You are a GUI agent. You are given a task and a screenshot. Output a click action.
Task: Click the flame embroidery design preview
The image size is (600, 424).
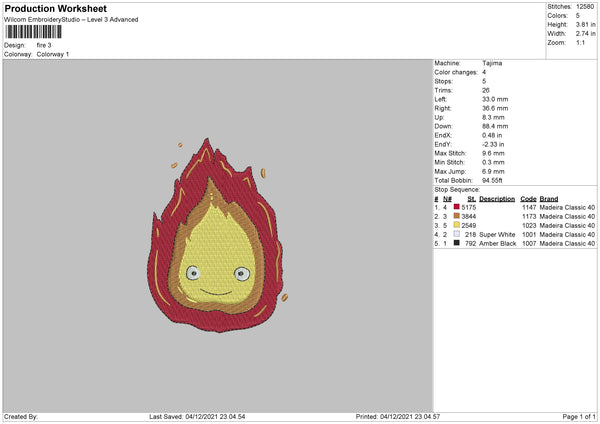(217, 235)
